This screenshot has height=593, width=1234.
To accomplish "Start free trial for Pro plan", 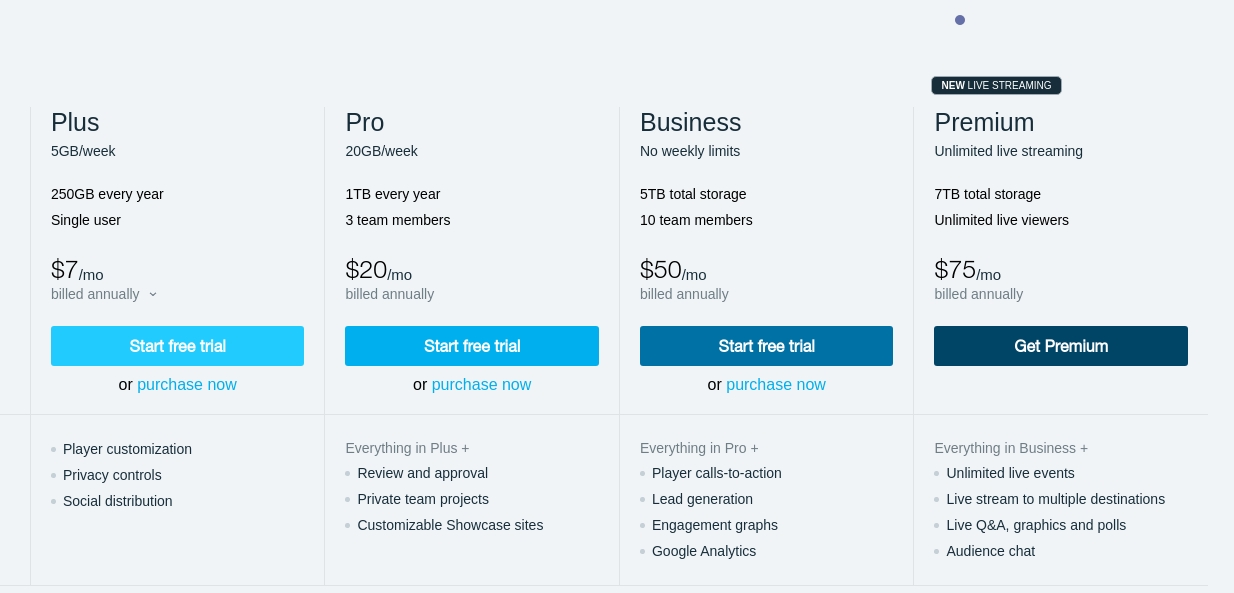I will point(472,346).
